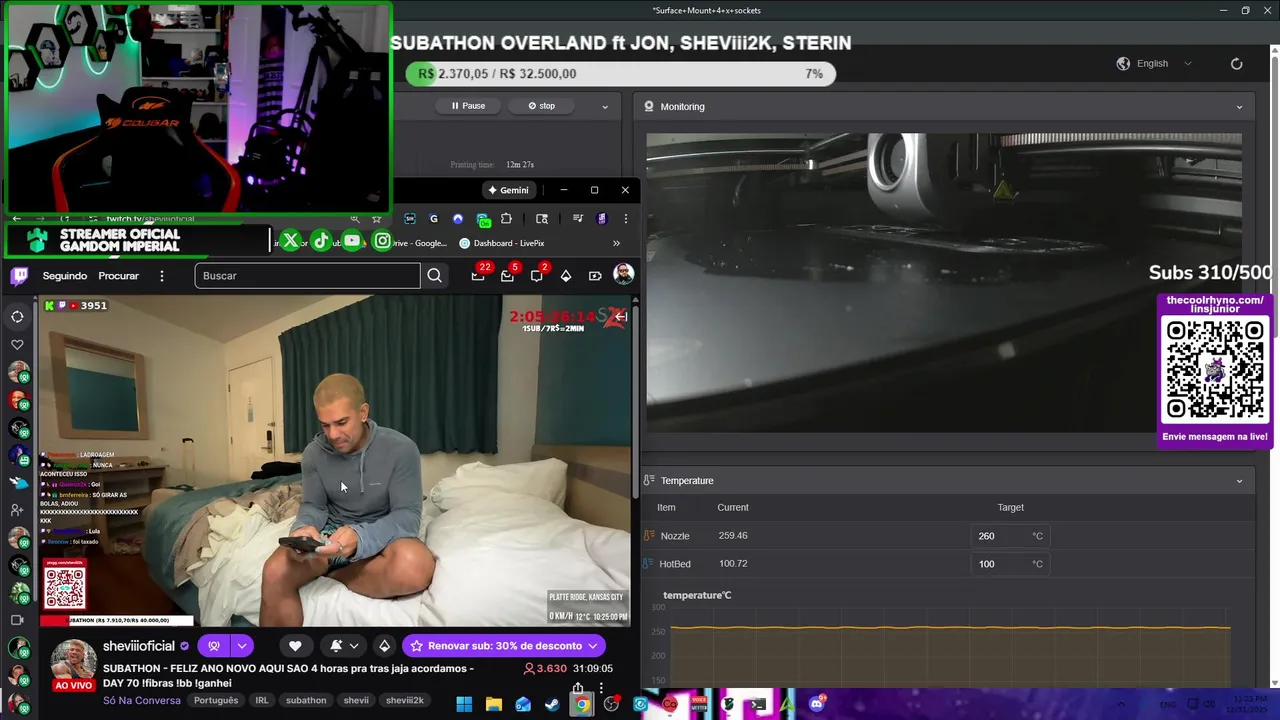Screen dimensions: 1280x720
Task: Pause the 3D print job
Action: coord(468,106)
